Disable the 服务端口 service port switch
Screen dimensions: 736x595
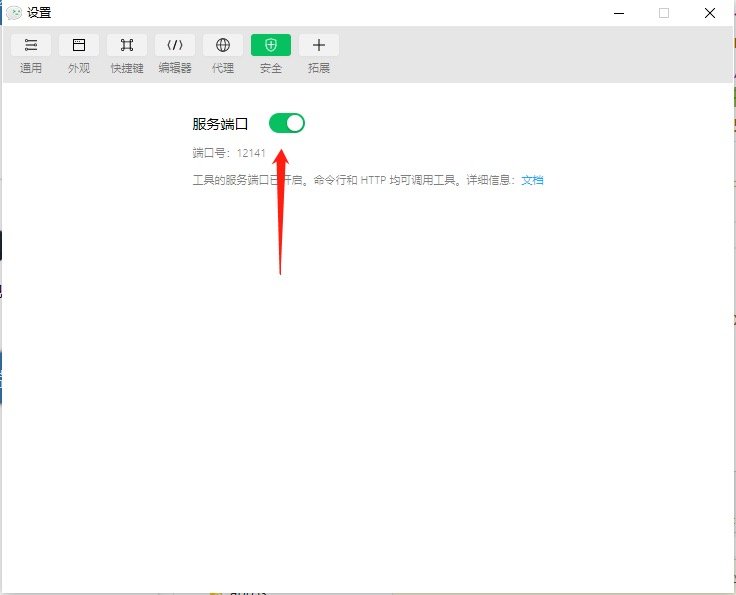287,123
